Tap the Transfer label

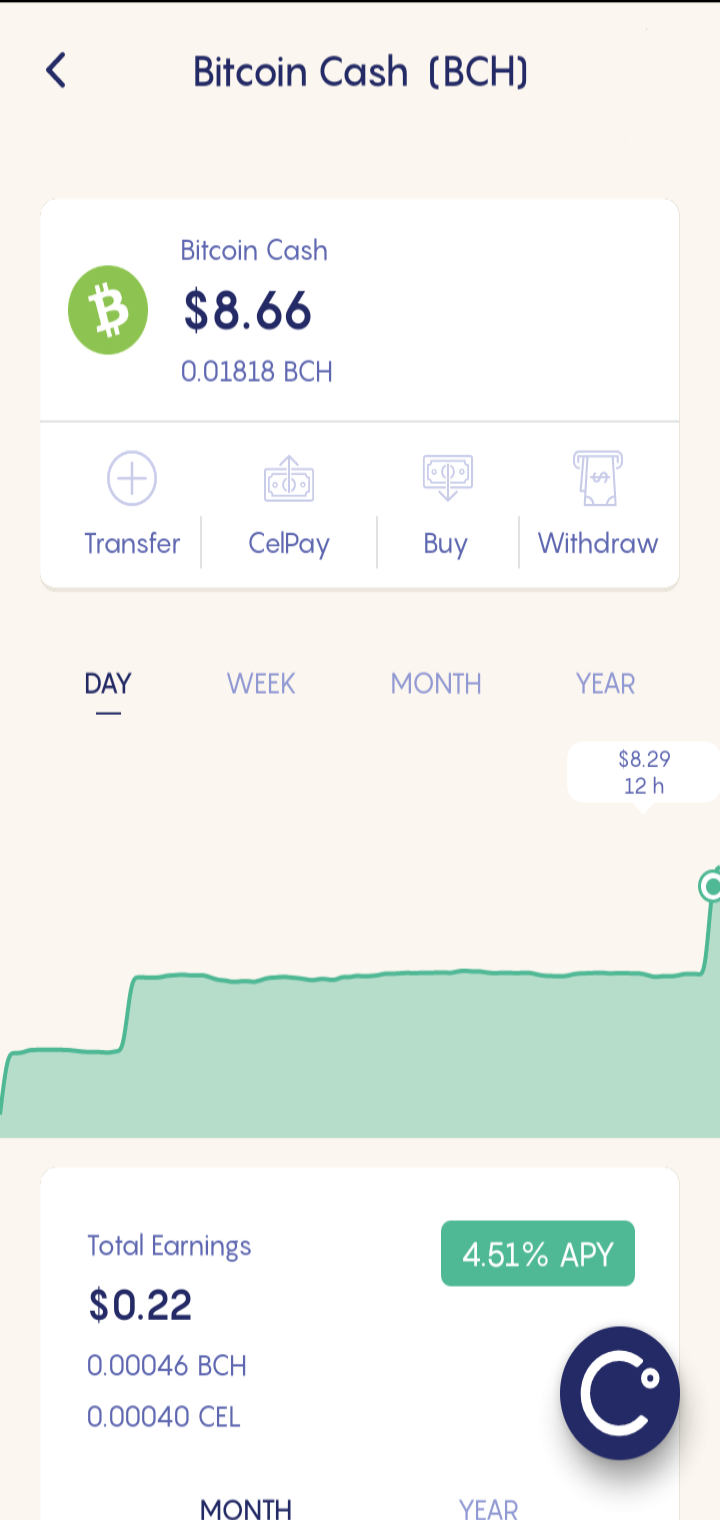tap(132, 544)
